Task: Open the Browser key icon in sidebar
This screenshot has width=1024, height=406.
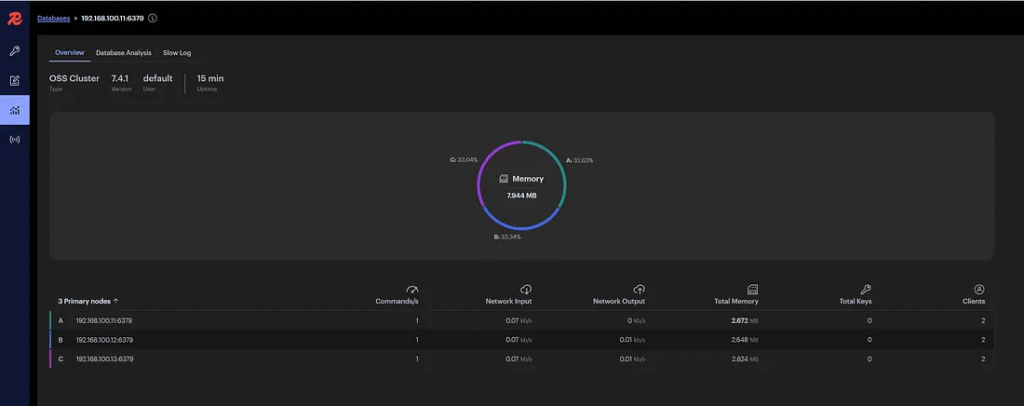Action: pos(14,51)
